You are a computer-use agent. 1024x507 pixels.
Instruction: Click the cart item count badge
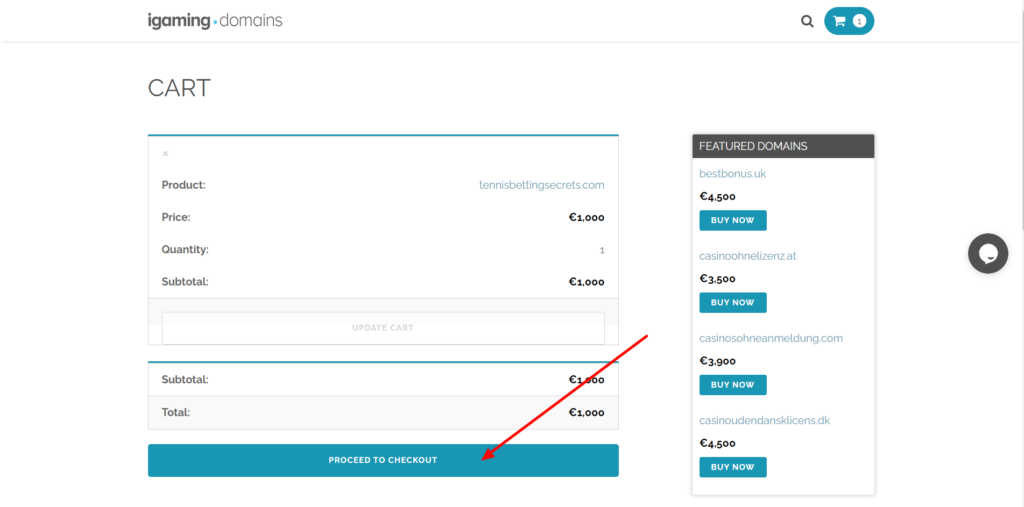click(859, 21)
